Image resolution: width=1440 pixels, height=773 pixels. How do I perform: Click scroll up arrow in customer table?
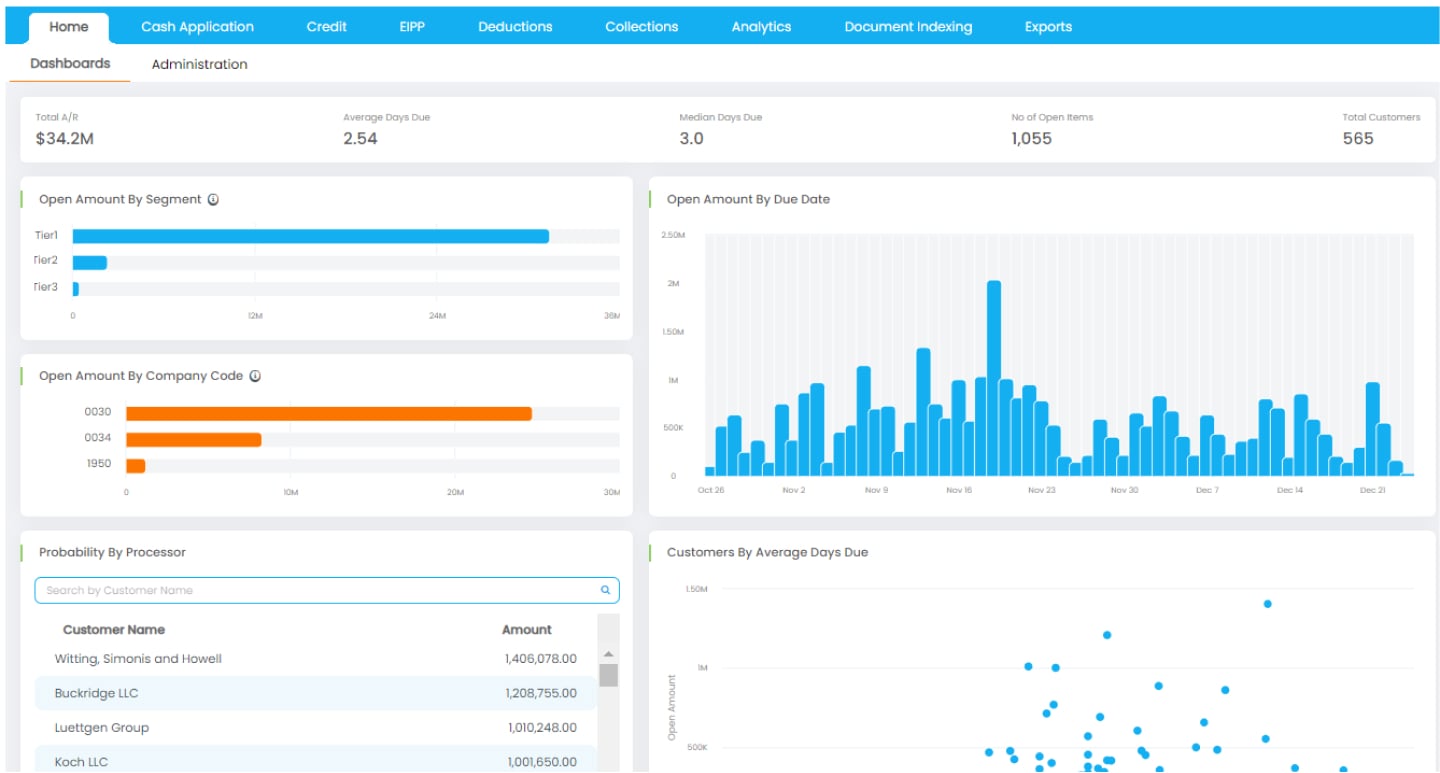coord(608,655)
